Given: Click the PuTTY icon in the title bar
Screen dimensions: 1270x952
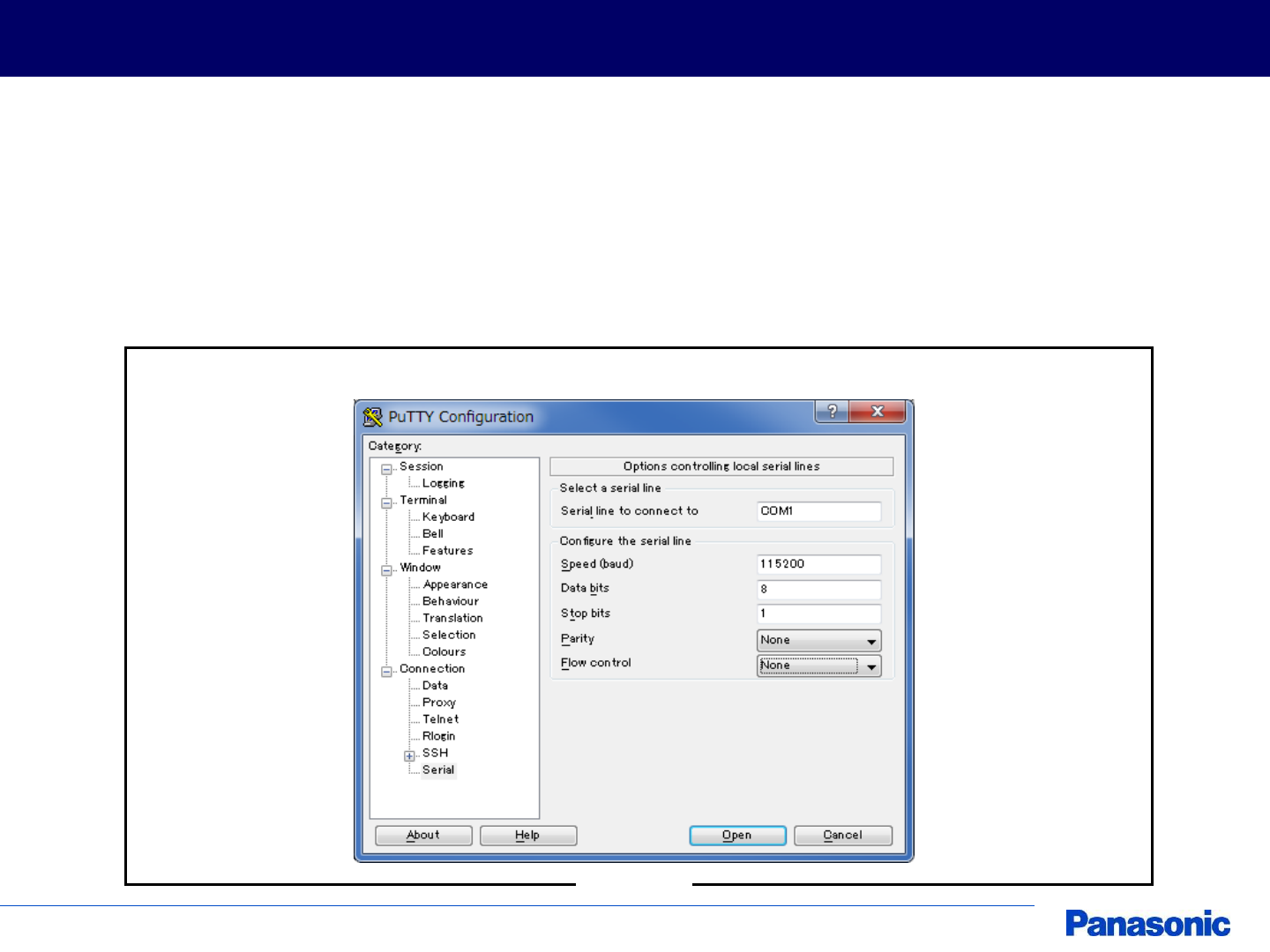Looking at the screenshot, I should [372, 416].
